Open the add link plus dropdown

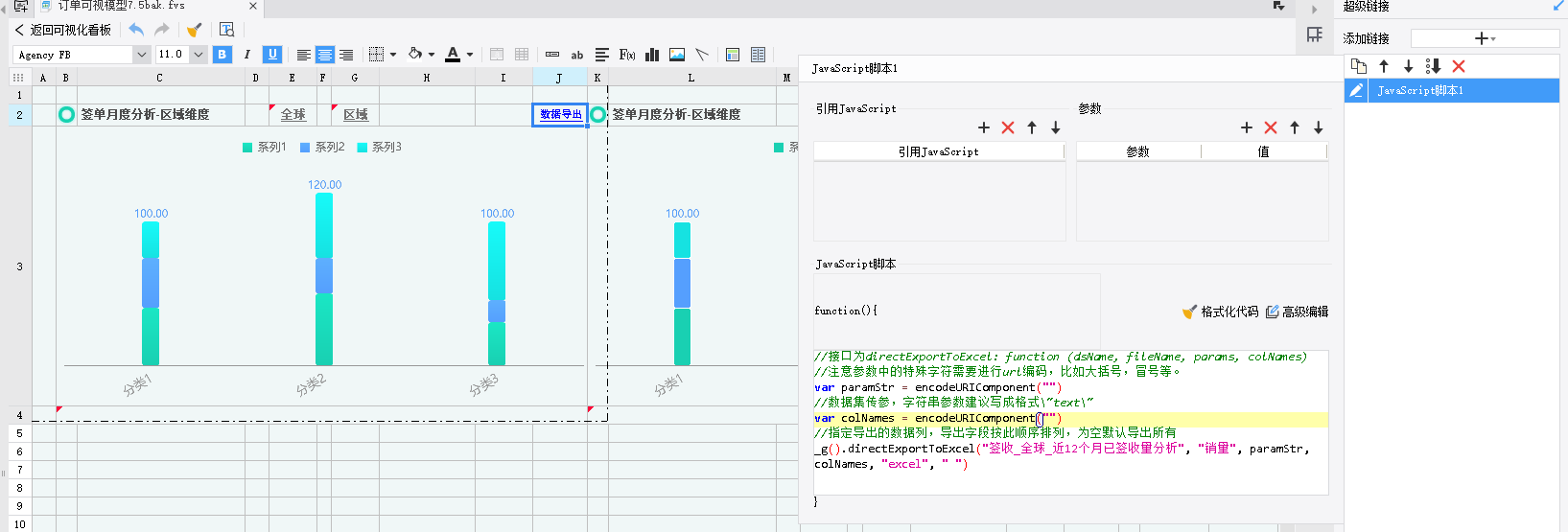(1485, 38)
